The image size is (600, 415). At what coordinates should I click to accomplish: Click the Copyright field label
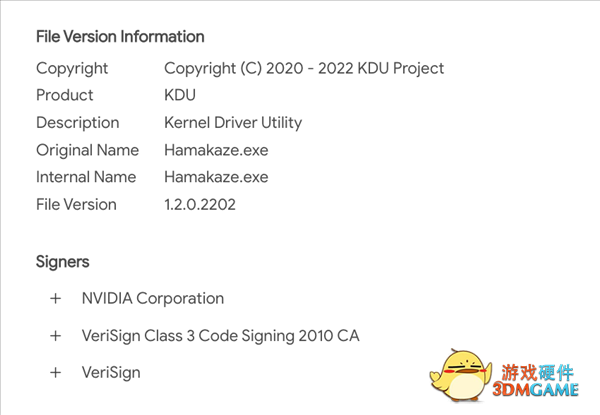pyautogui.click(x=72, y=69)
